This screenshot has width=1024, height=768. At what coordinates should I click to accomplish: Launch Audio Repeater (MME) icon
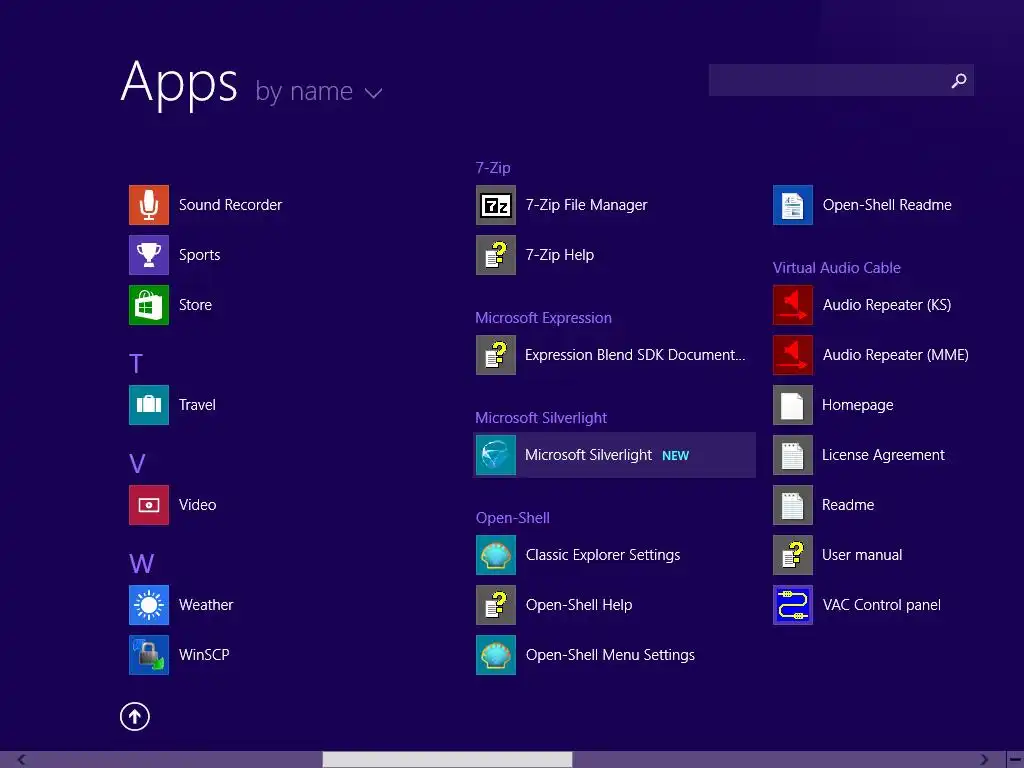793,355
